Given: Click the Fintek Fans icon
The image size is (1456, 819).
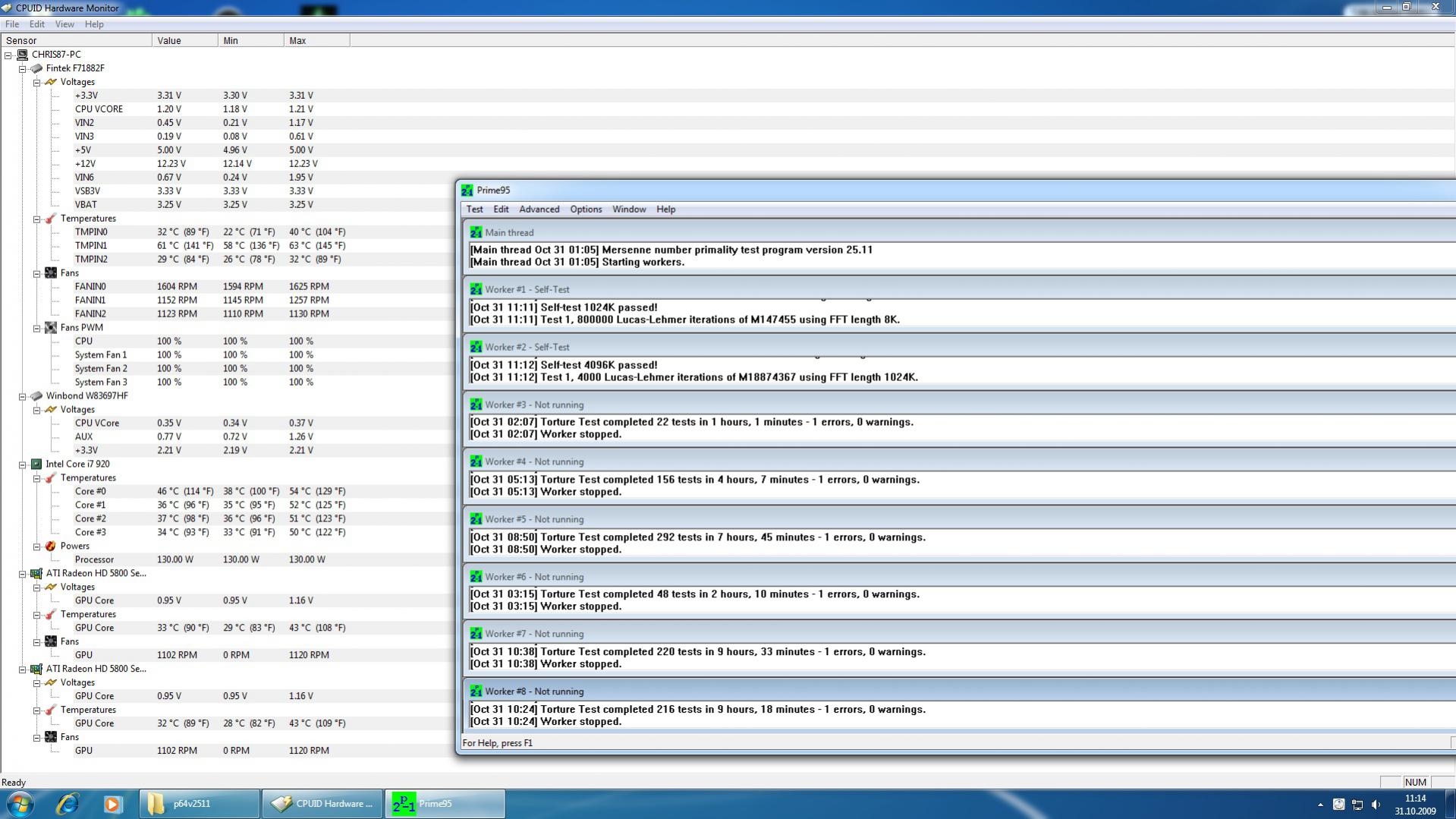Looking at the screenshot, I should pos(51,273).
